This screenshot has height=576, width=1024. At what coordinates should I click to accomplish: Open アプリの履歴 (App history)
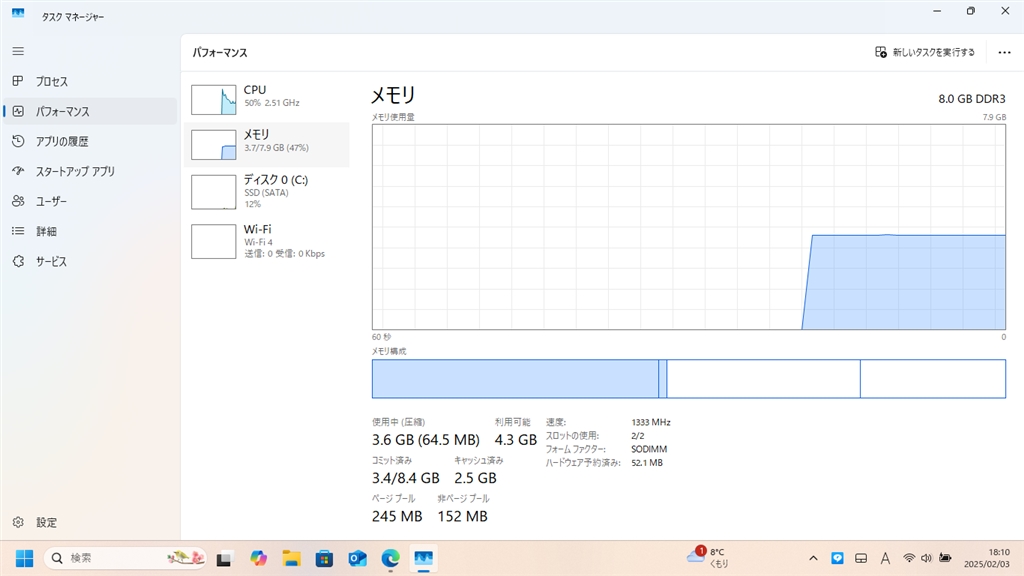pyautogui.click(x=90, y=142)
